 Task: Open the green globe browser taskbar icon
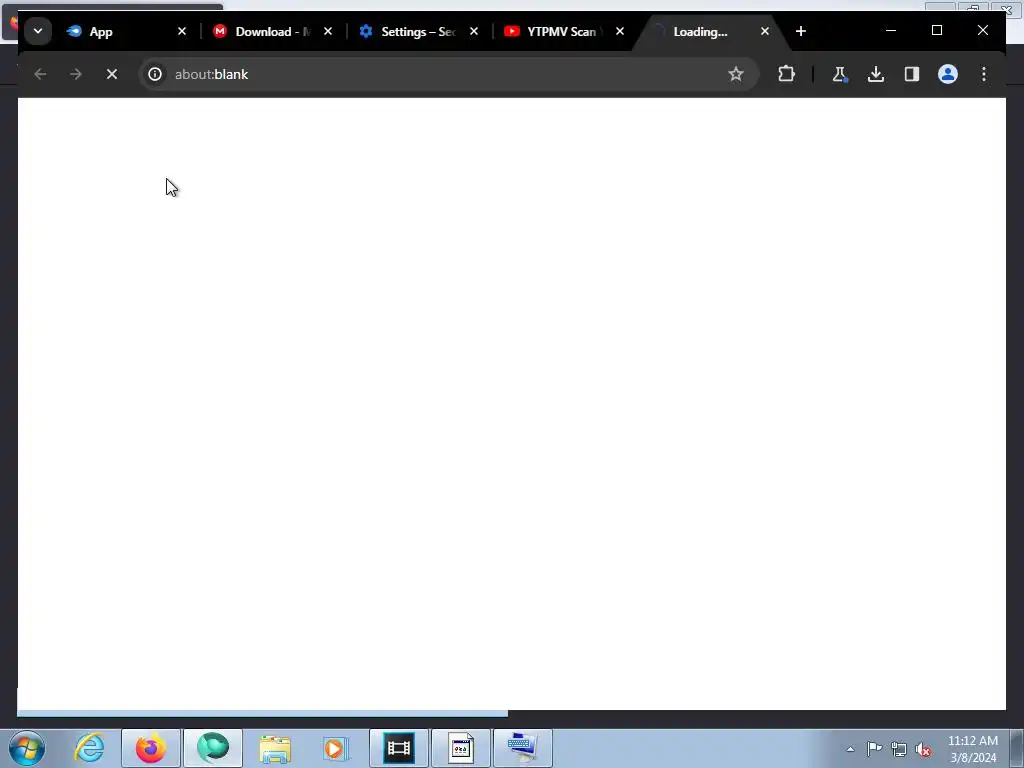pos(213,748)
